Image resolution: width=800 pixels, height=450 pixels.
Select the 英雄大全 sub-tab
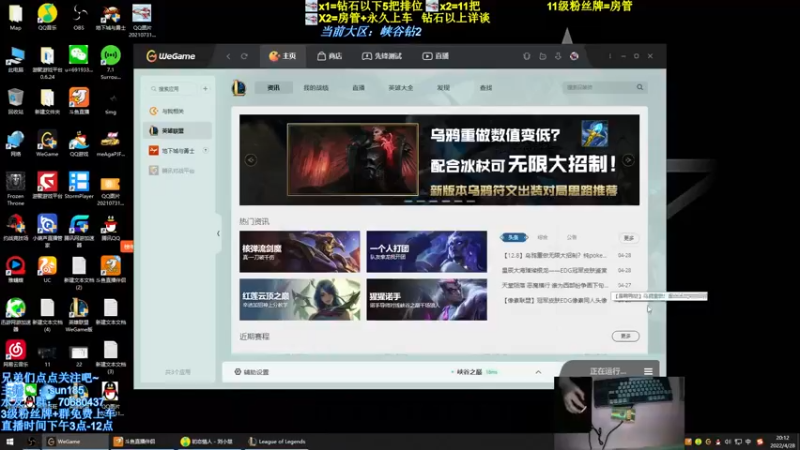coord(401,88)
